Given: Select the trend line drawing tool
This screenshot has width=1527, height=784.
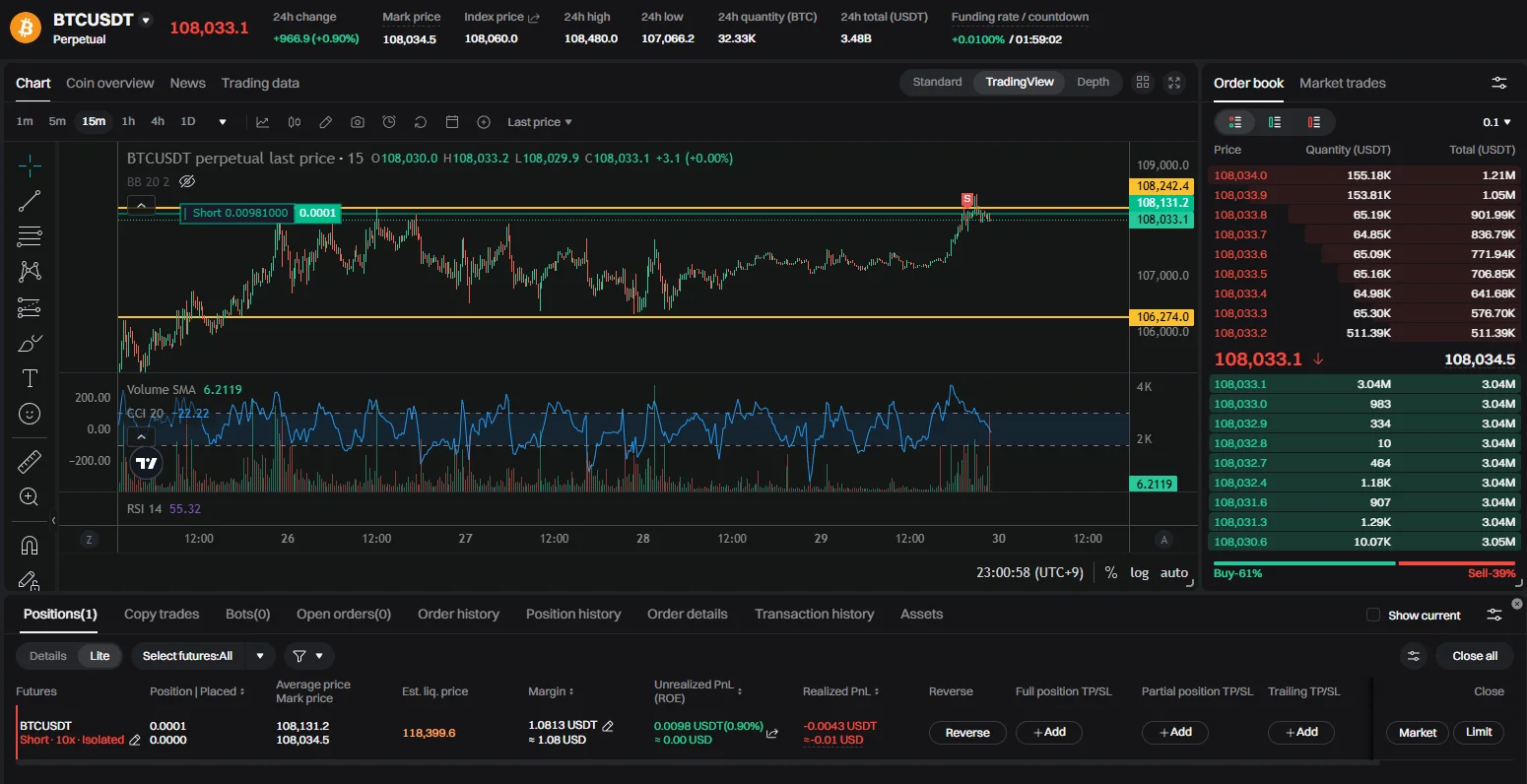Looking at the screenshot, I should 30,201.
